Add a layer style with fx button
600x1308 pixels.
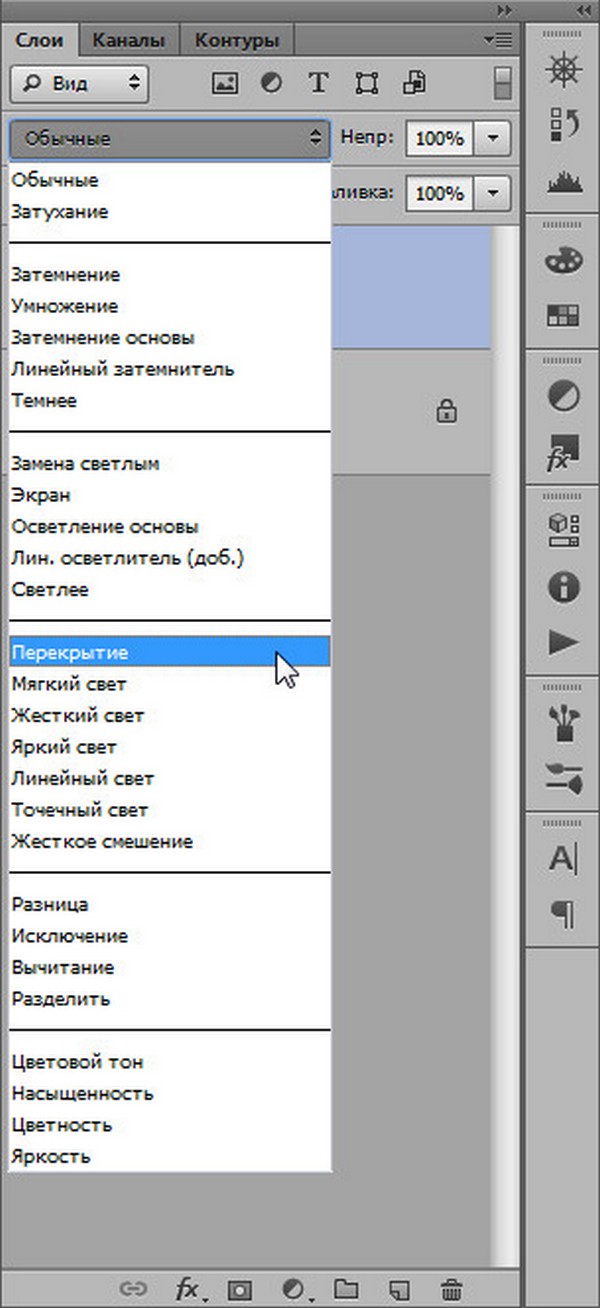click(x=190, y=1289)
